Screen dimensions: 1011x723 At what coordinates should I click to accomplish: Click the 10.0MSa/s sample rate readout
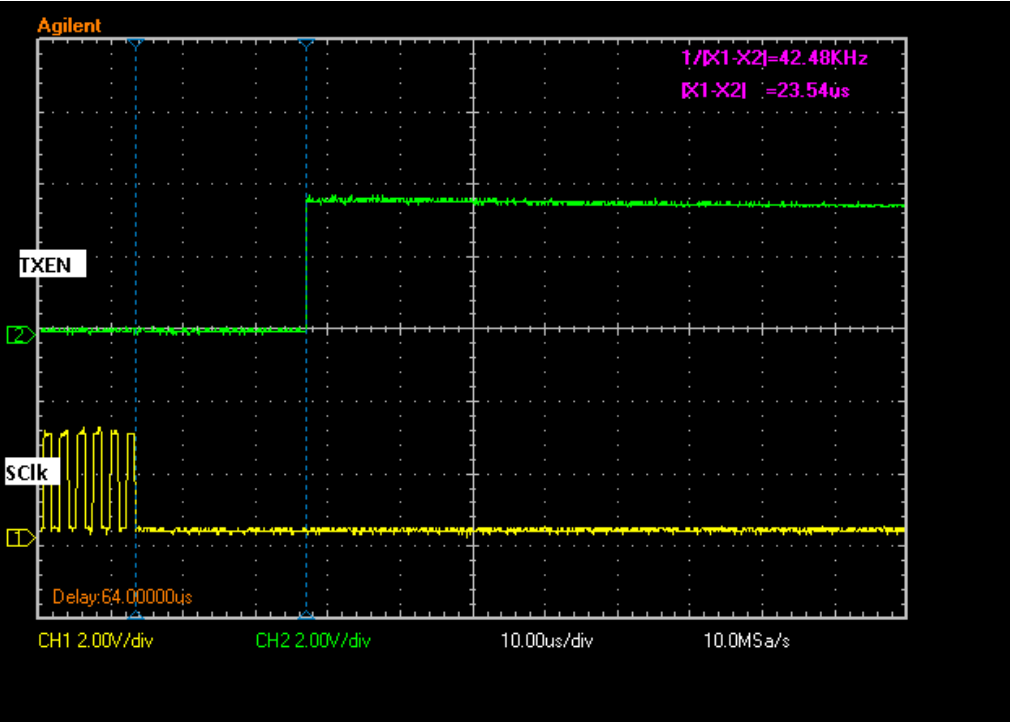tap(747, 641)
